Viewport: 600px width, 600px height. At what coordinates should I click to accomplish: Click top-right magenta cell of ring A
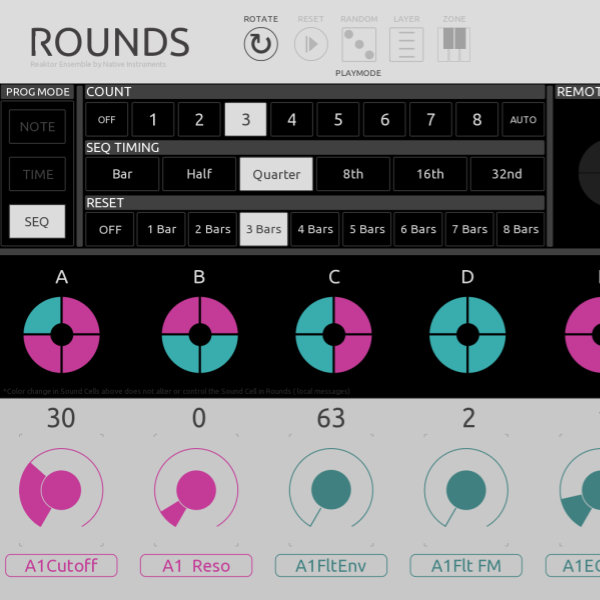[79, 317]
